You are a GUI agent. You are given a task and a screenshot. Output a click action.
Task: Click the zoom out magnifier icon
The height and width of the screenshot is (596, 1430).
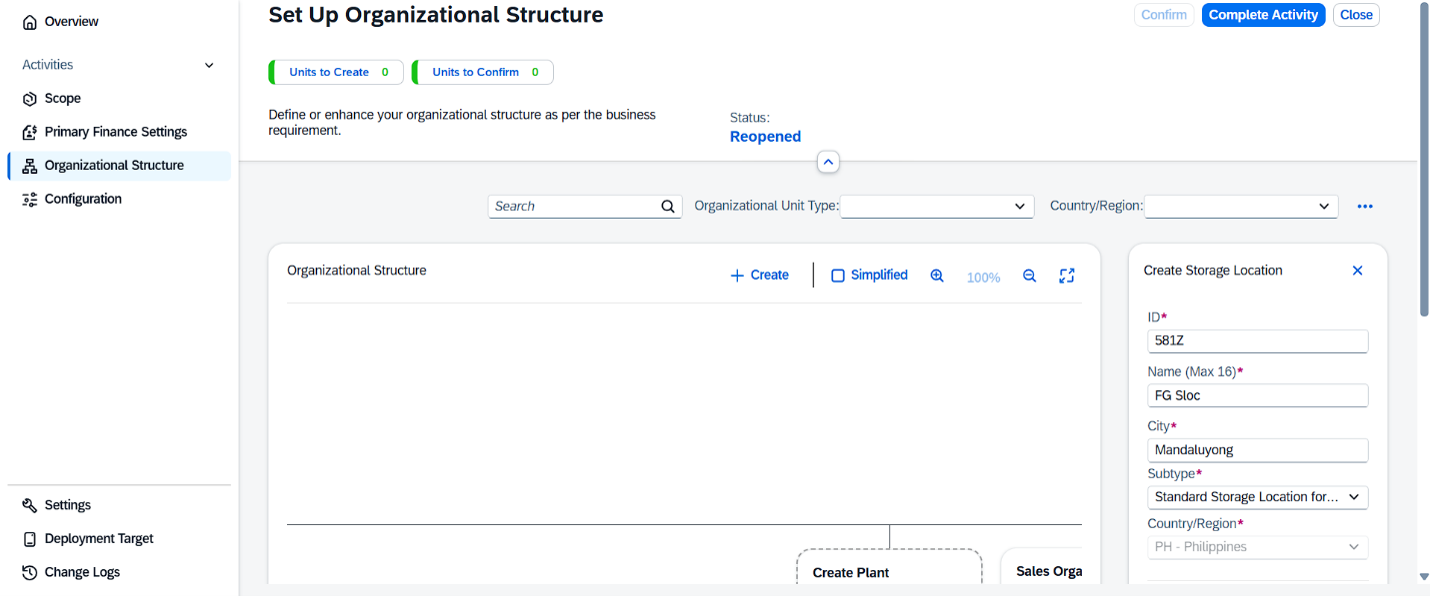point(1029,276)
